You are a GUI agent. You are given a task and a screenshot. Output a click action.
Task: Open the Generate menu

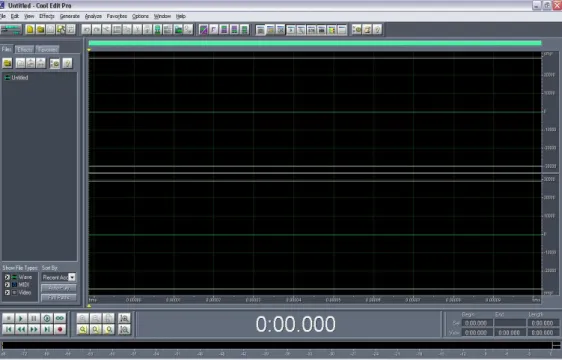[70, 16]
